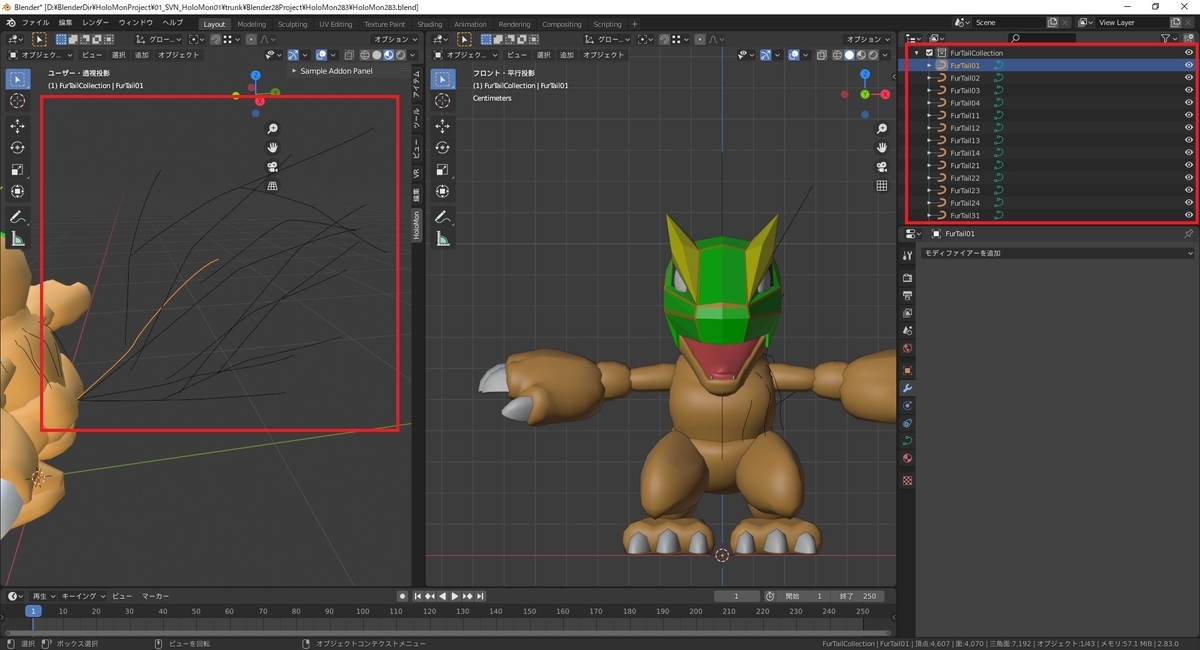Screen dimensions: 1200x650
Task: Open the timeline Keying dropdown
Action: tap(83, 596)
